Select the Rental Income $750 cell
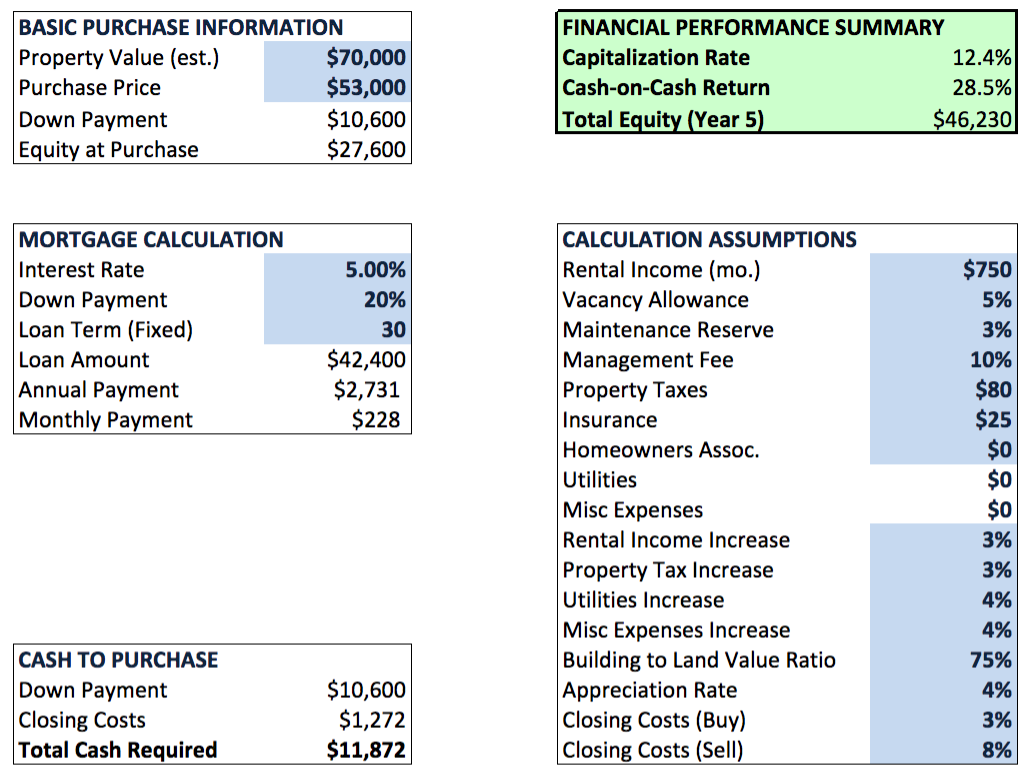The height and width of the screenshot is (780, 1034). click(x=943, y=270)
